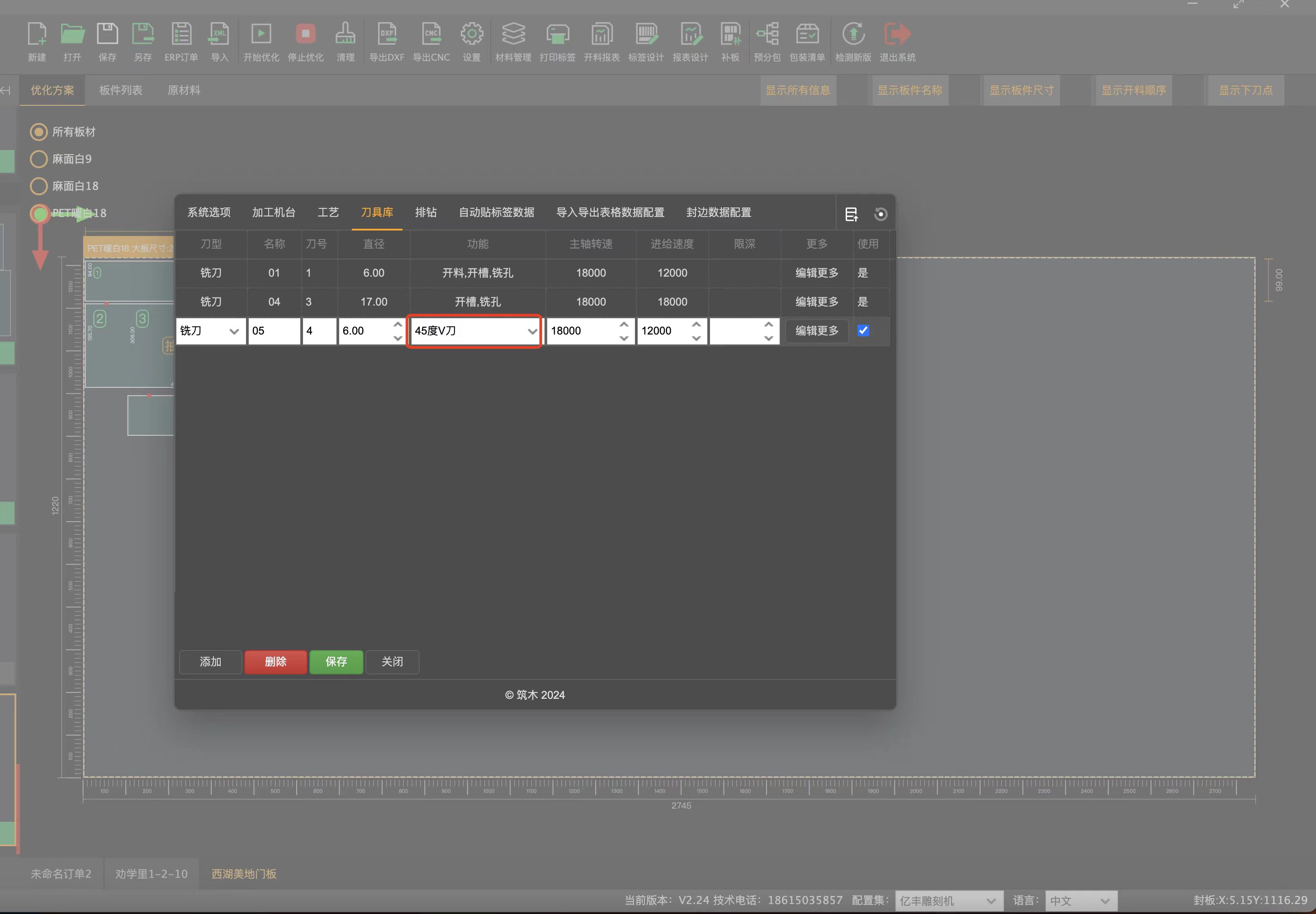Open the 开料报表 cutting report icon
Viewport: 1316px width, 914px height.
(601, 34)
